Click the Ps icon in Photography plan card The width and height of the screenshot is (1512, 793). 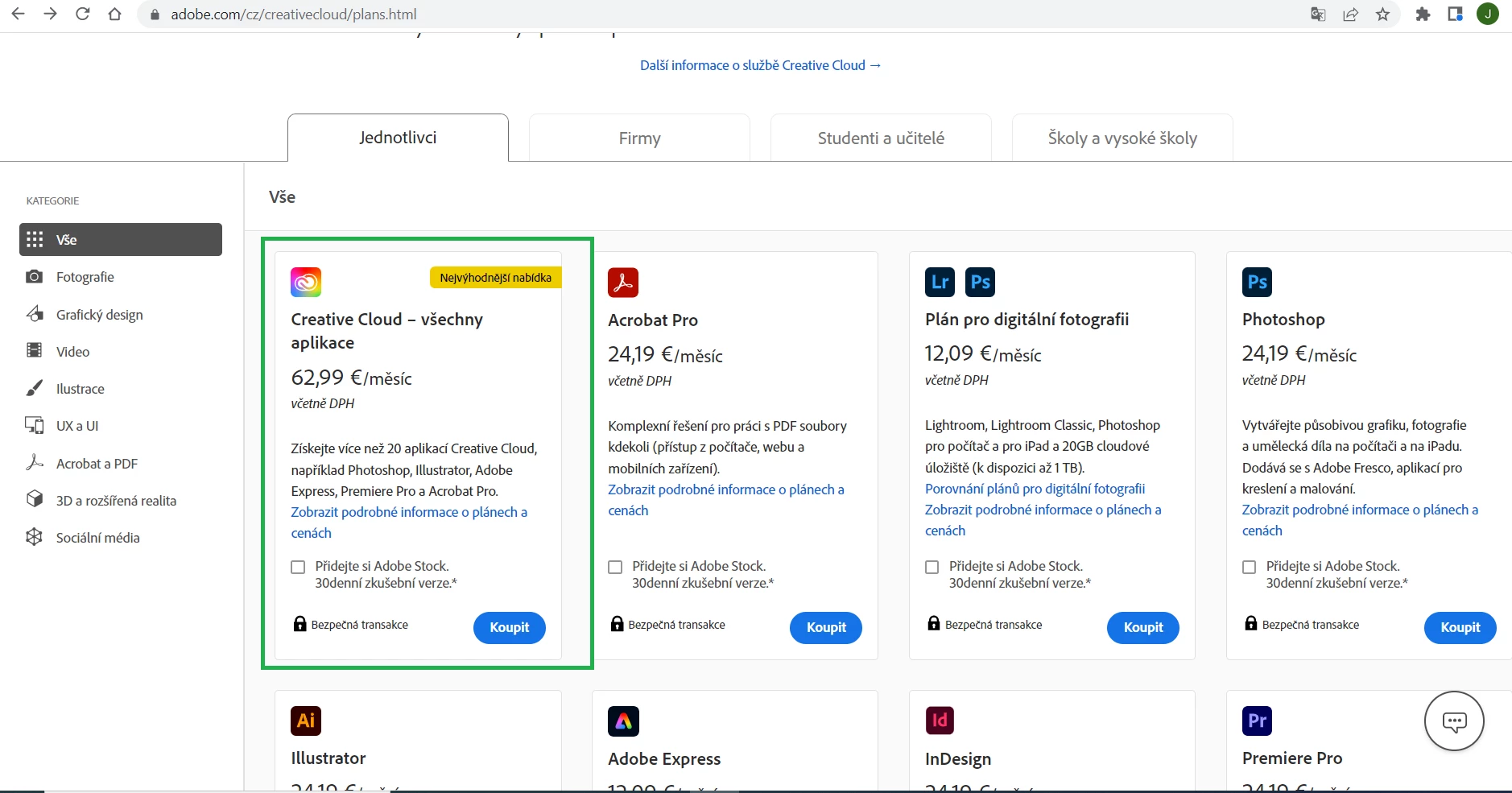click(x=980, y=282)
